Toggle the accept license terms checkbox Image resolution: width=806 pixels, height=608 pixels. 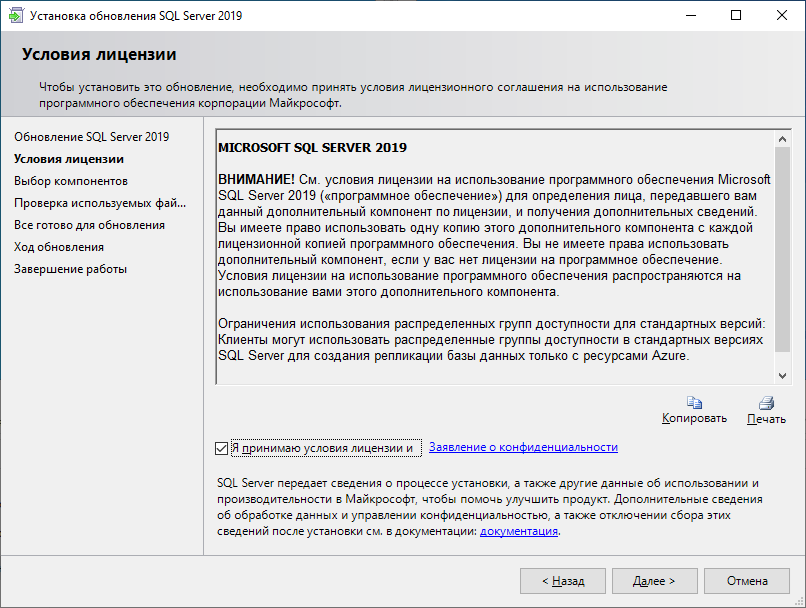[x=222, y=448]
